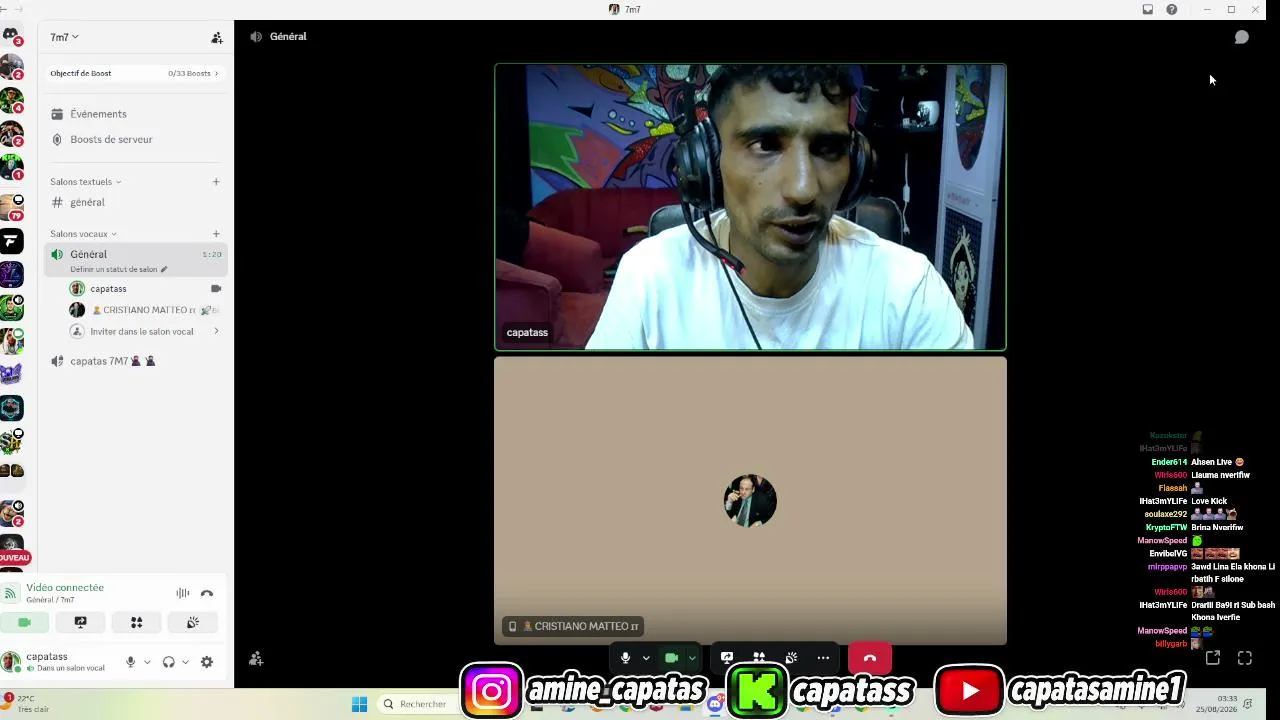This screenshot has height=720, width=1280.
Task: Open user settings gear
Action: pos(207,662)
